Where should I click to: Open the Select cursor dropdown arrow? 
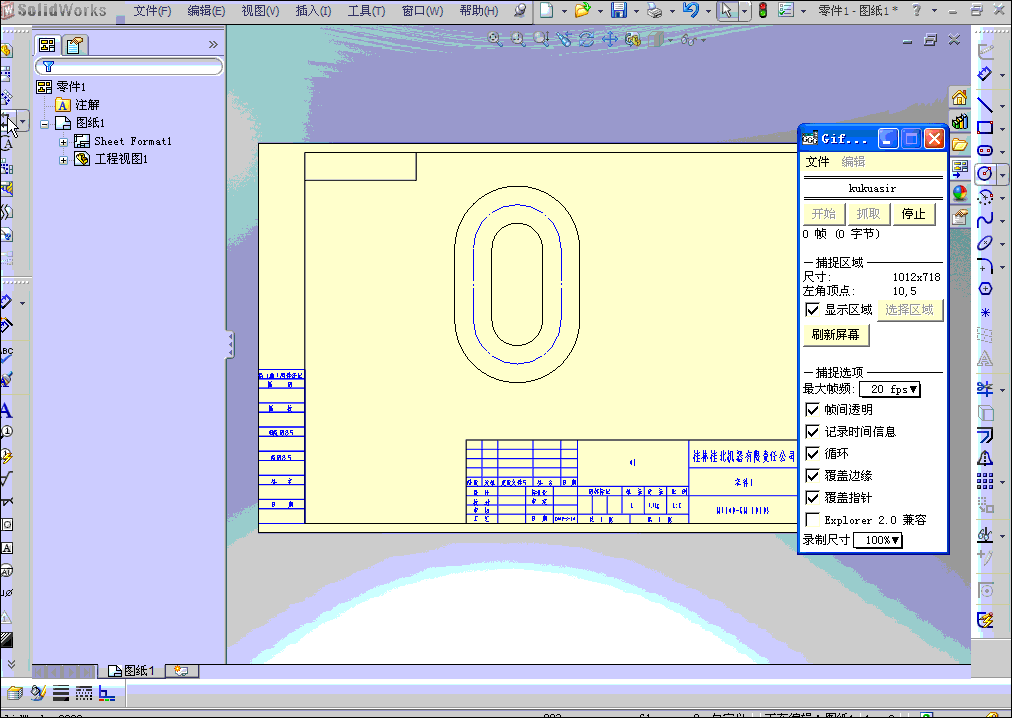click(744, 10)
